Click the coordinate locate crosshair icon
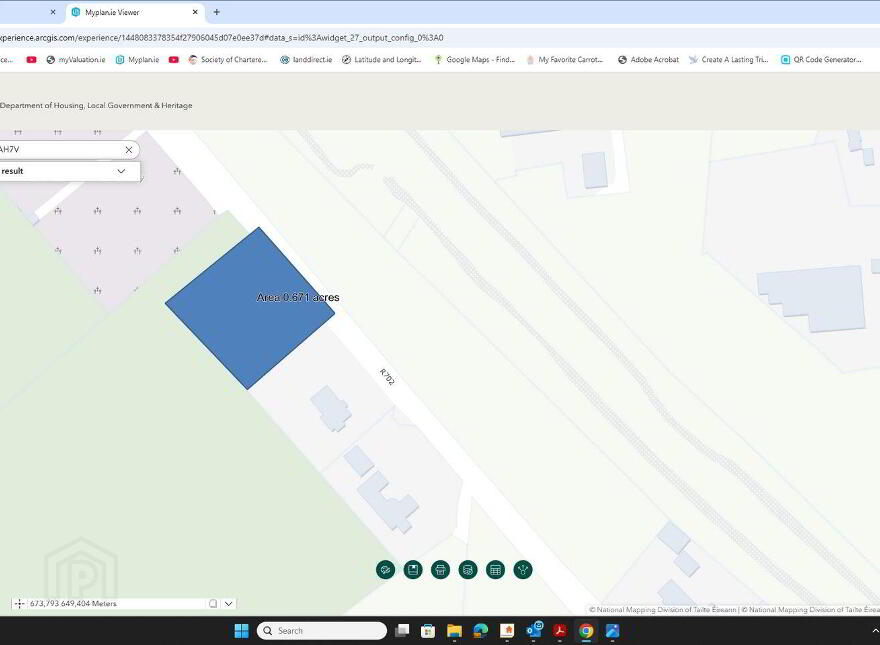This screenshot has width=880, height=645. coord(19,603)
